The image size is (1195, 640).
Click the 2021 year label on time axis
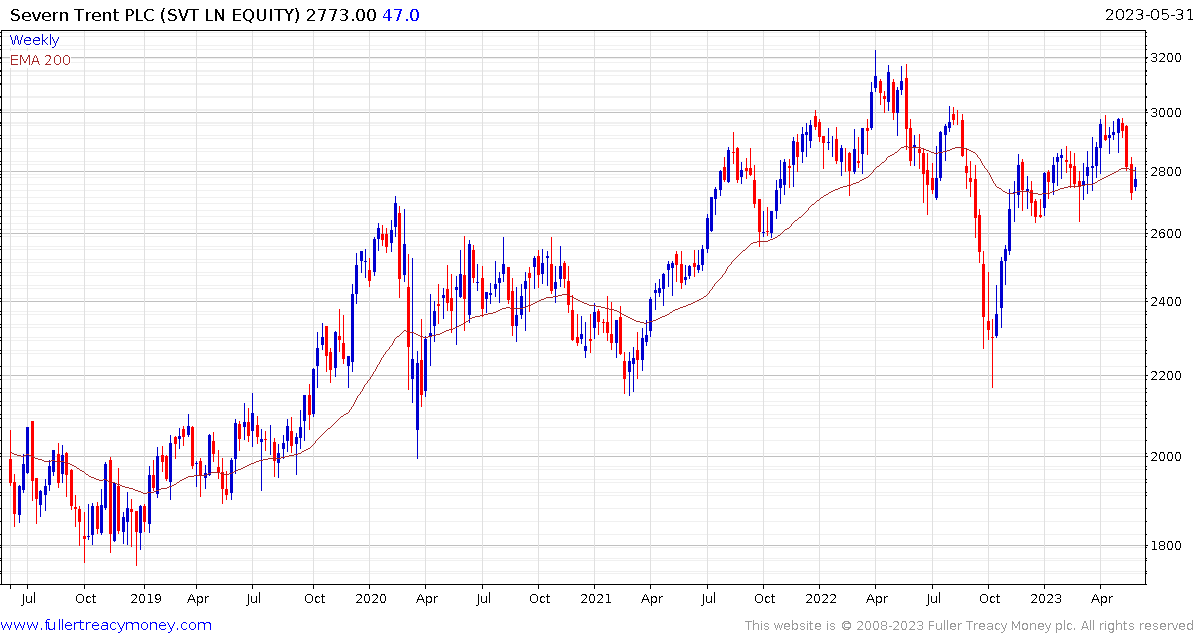click(x=594, y=600)
